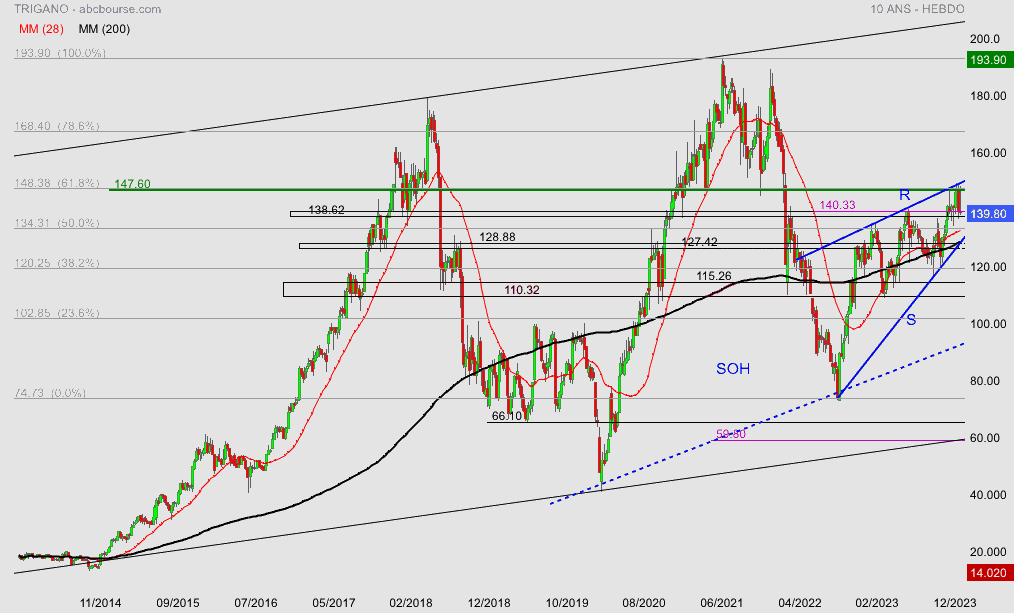
Task: Select the 08/2020 date on the time axis
Action: coord(644,603)
